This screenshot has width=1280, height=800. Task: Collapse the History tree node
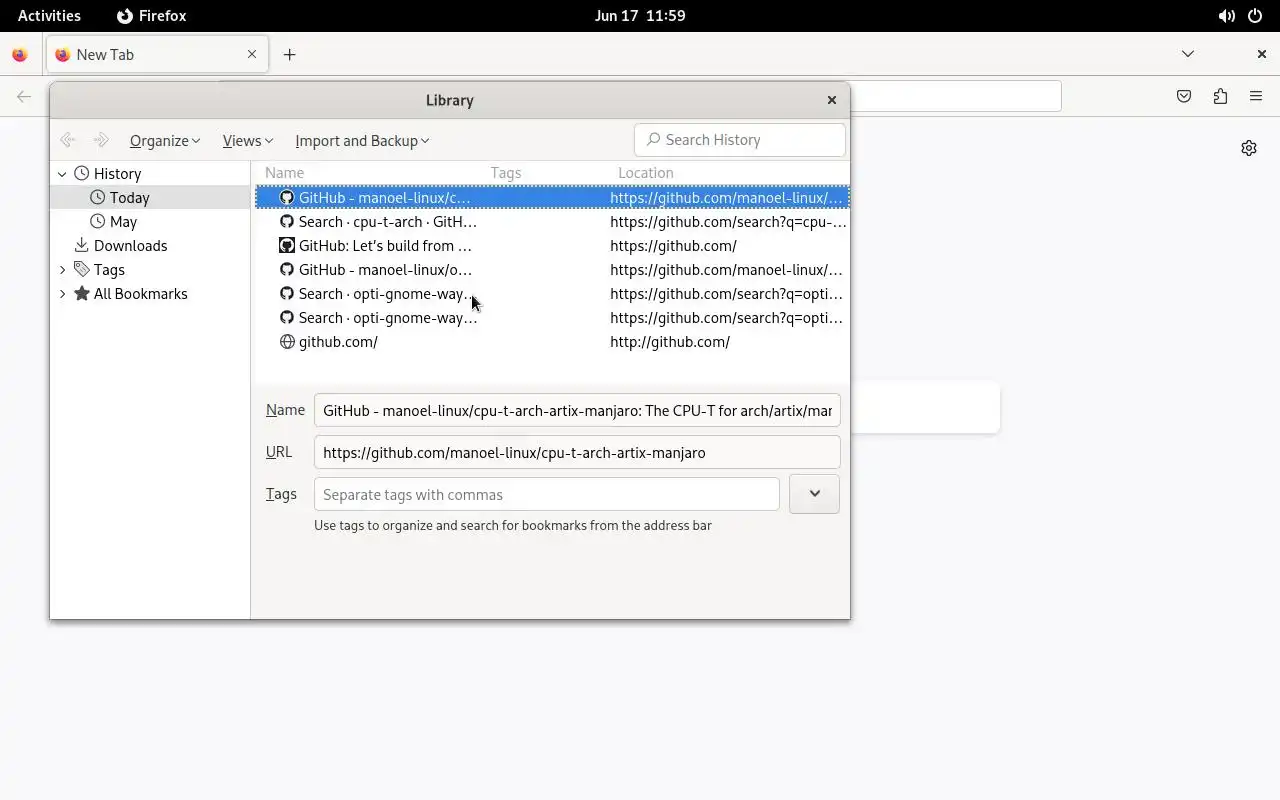pos(62,174)
